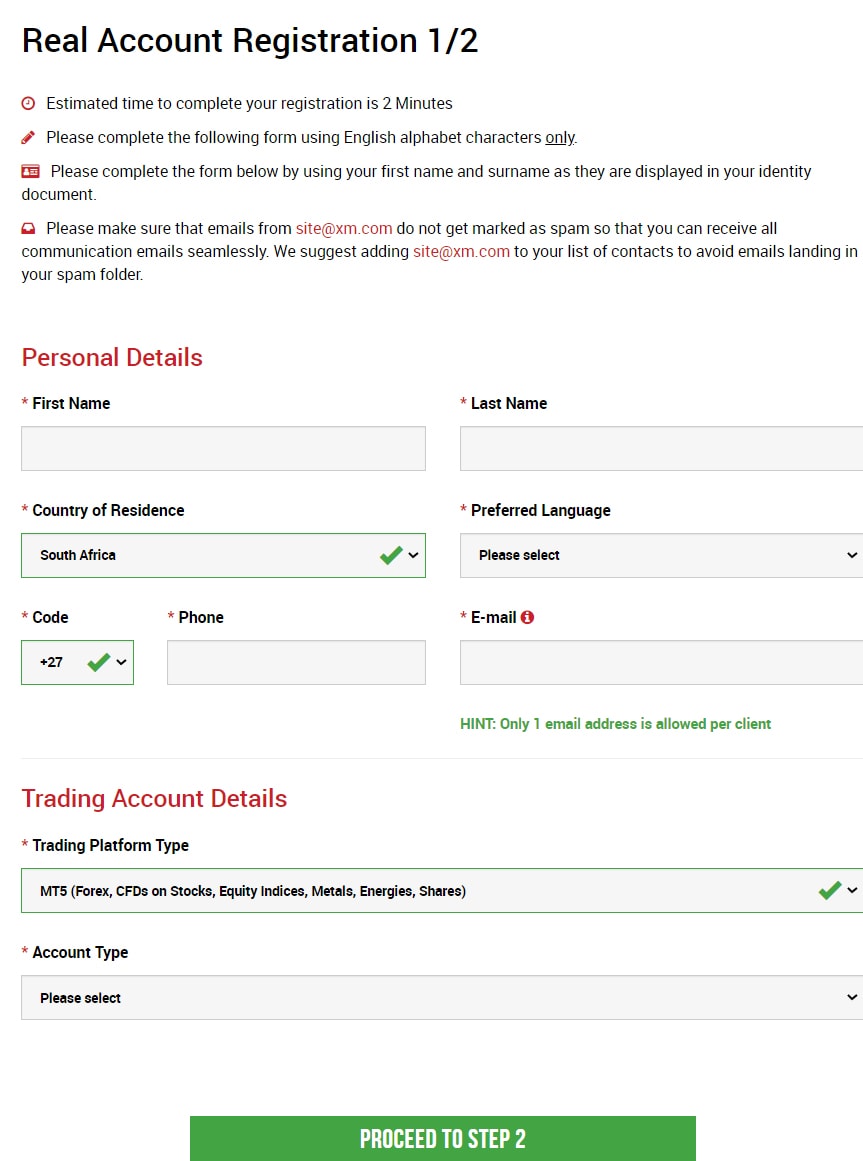863x1161 pixels.
Task: Click the pencil icon beside English alphabet note
Action: tap(28, 137)
